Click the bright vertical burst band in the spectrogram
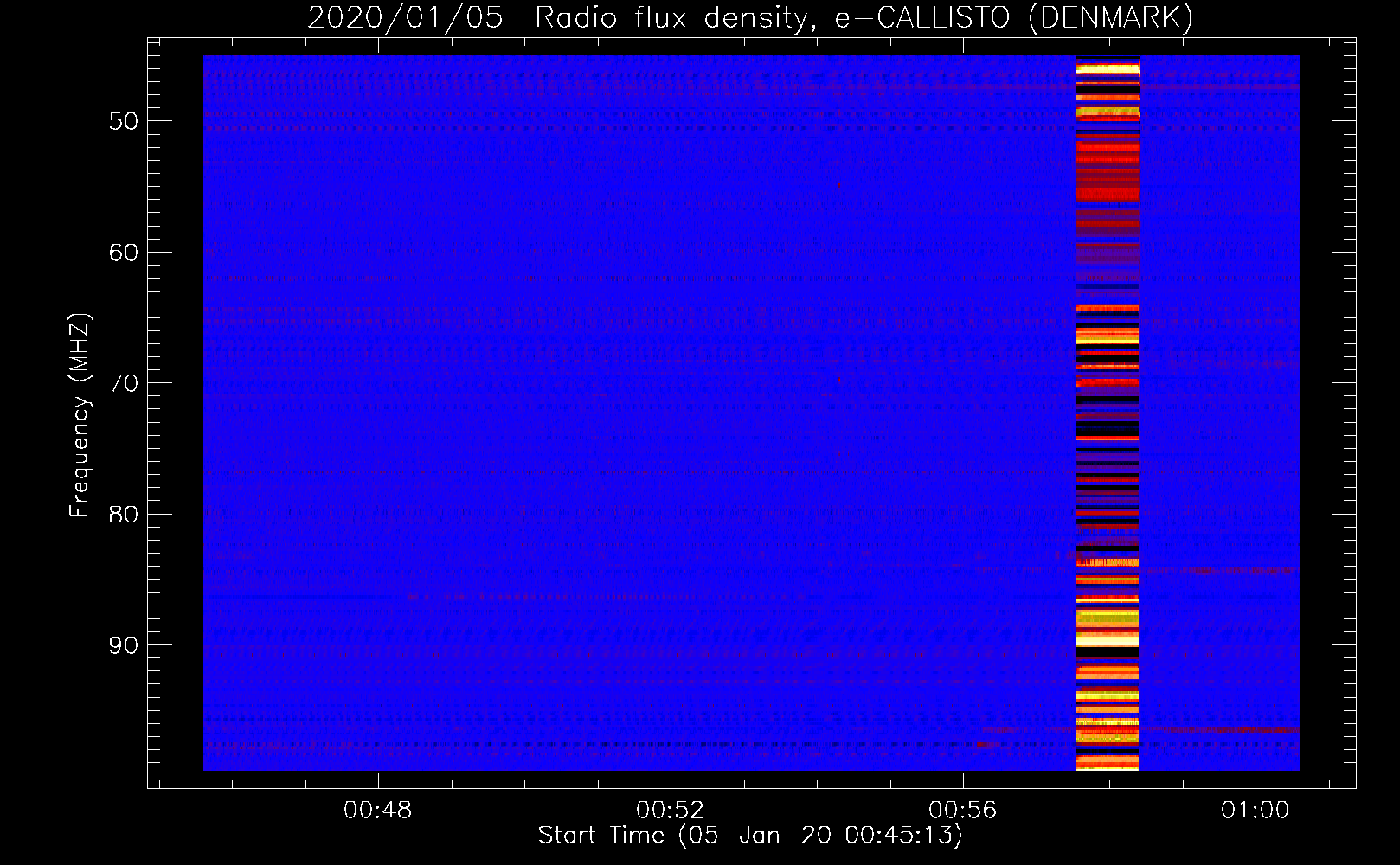Screen dimensions: 1400x865 click(1108, 413)
